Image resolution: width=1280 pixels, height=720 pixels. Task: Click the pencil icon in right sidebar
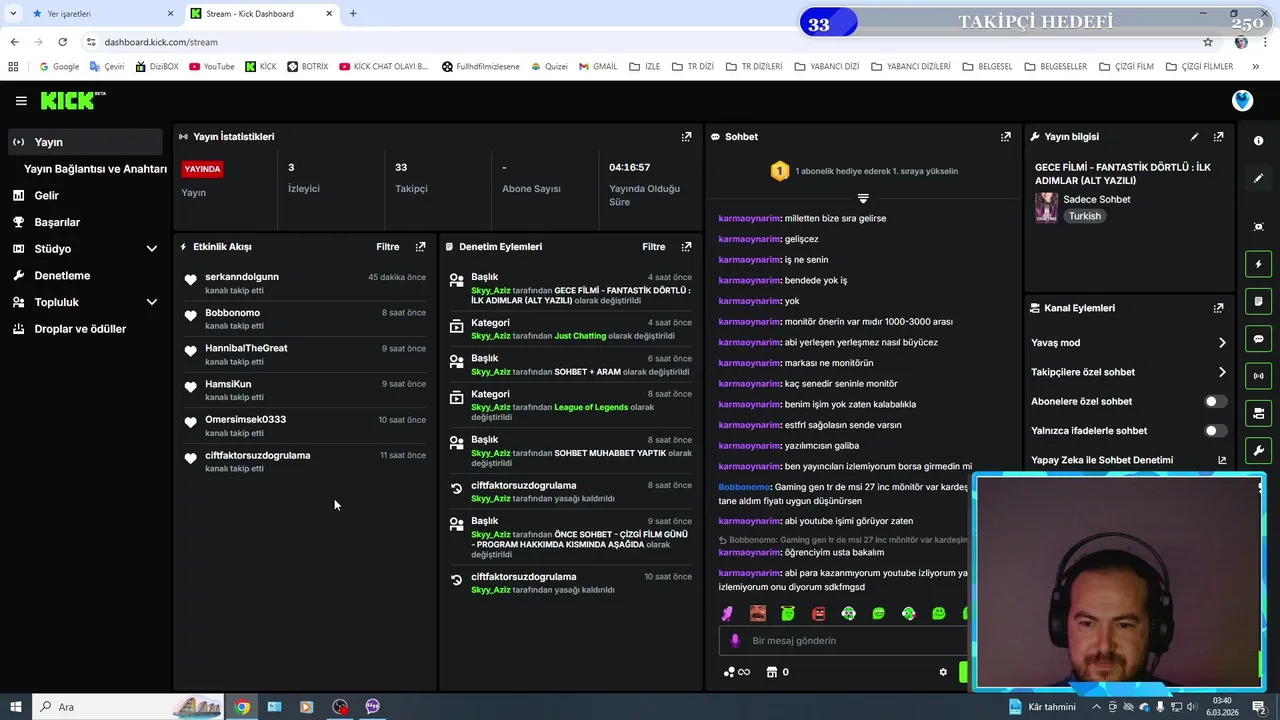[x=1258, y=178]
